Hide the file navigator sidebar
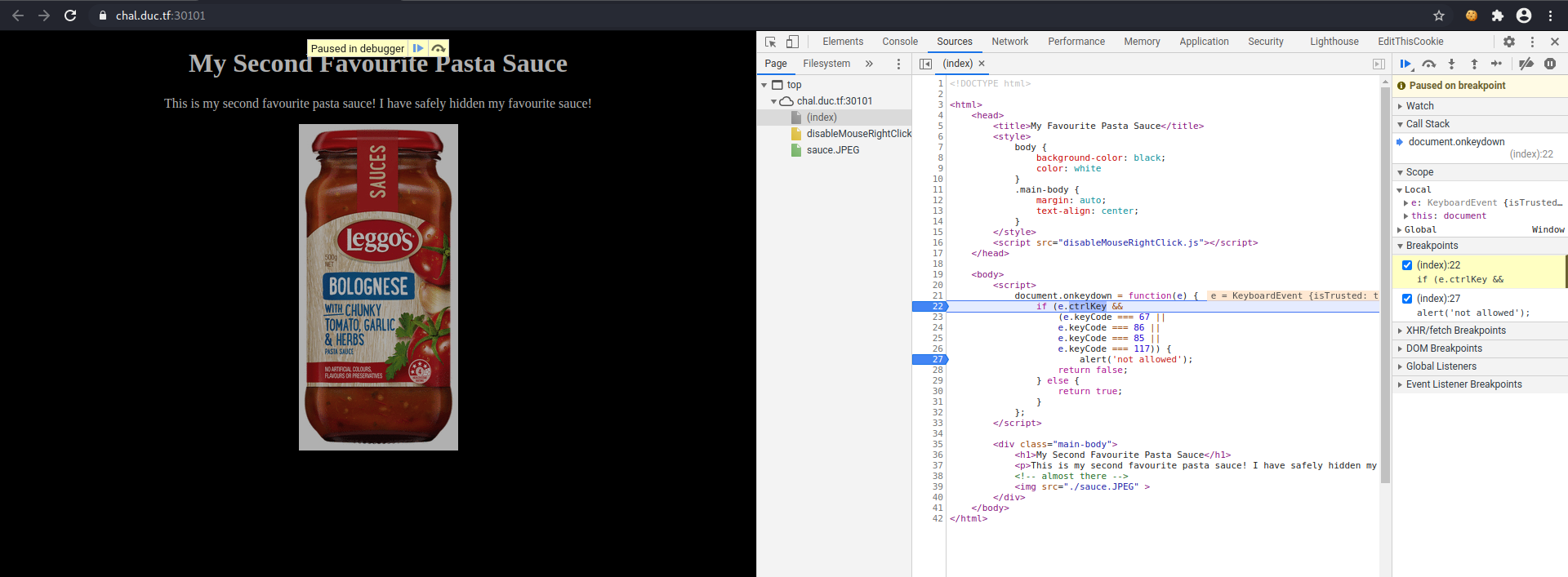The image size is (1568, 577). click(925, 64)
